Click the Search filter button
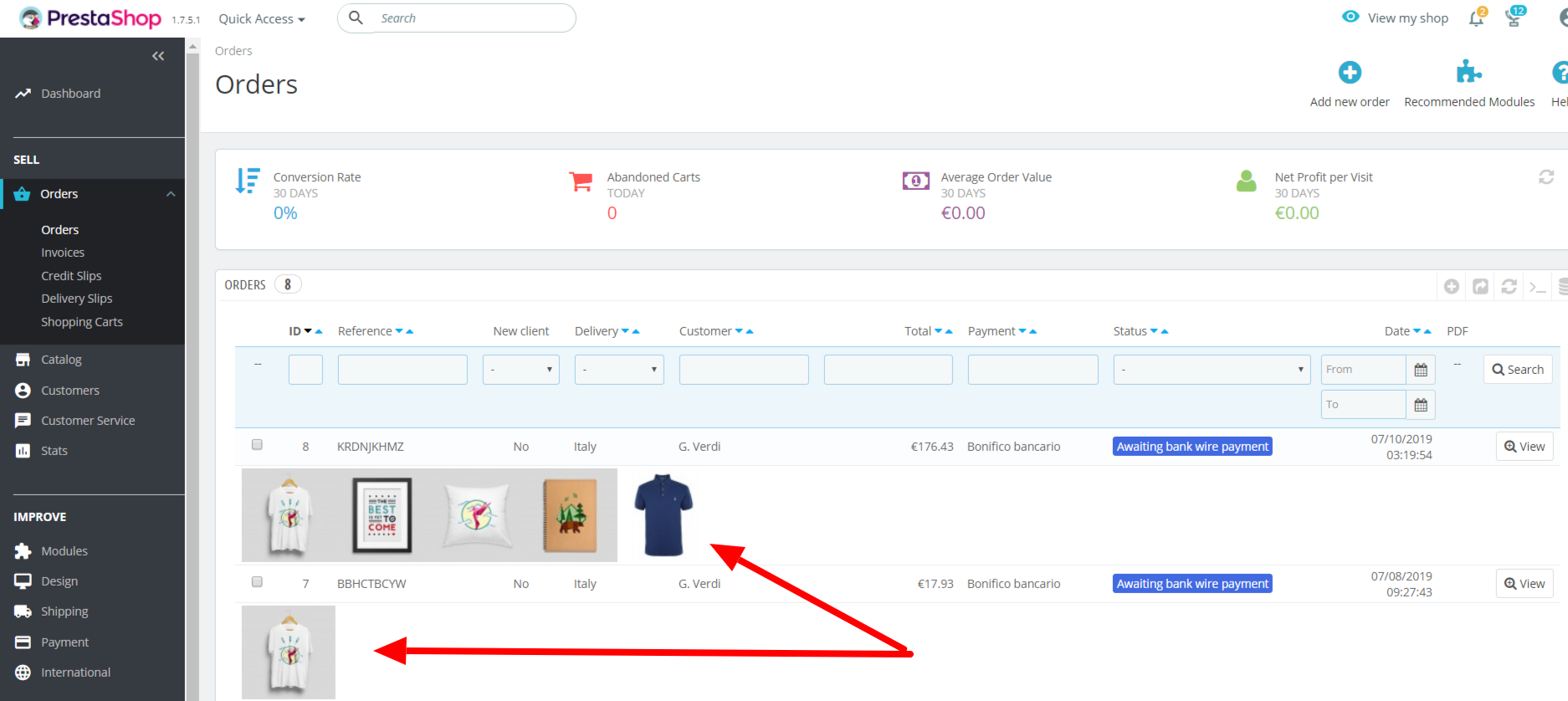This screenshot has width=1568, height=701. point(1517,370)
